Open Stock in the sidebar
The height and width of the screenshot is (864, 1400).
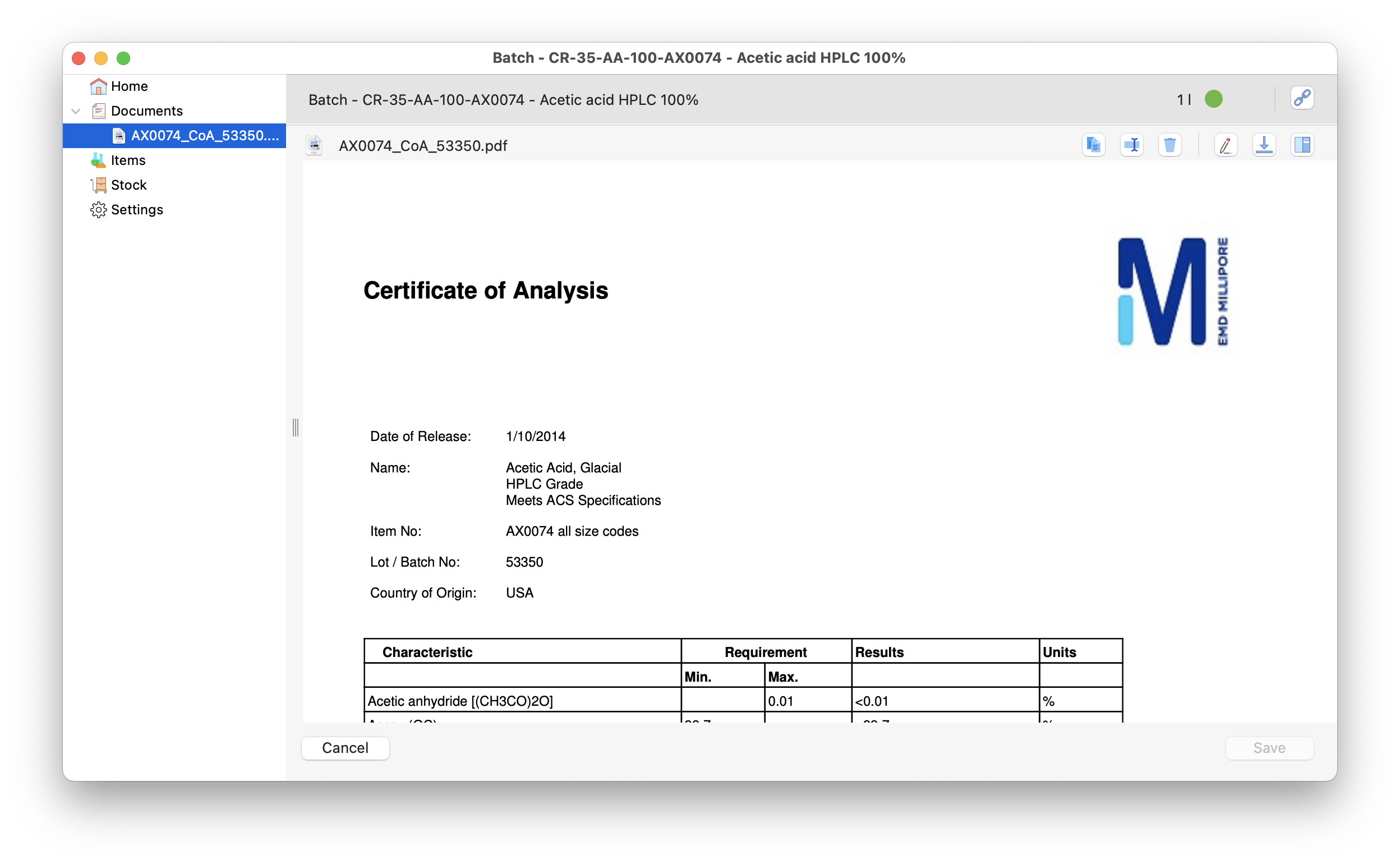coord(128,185)
